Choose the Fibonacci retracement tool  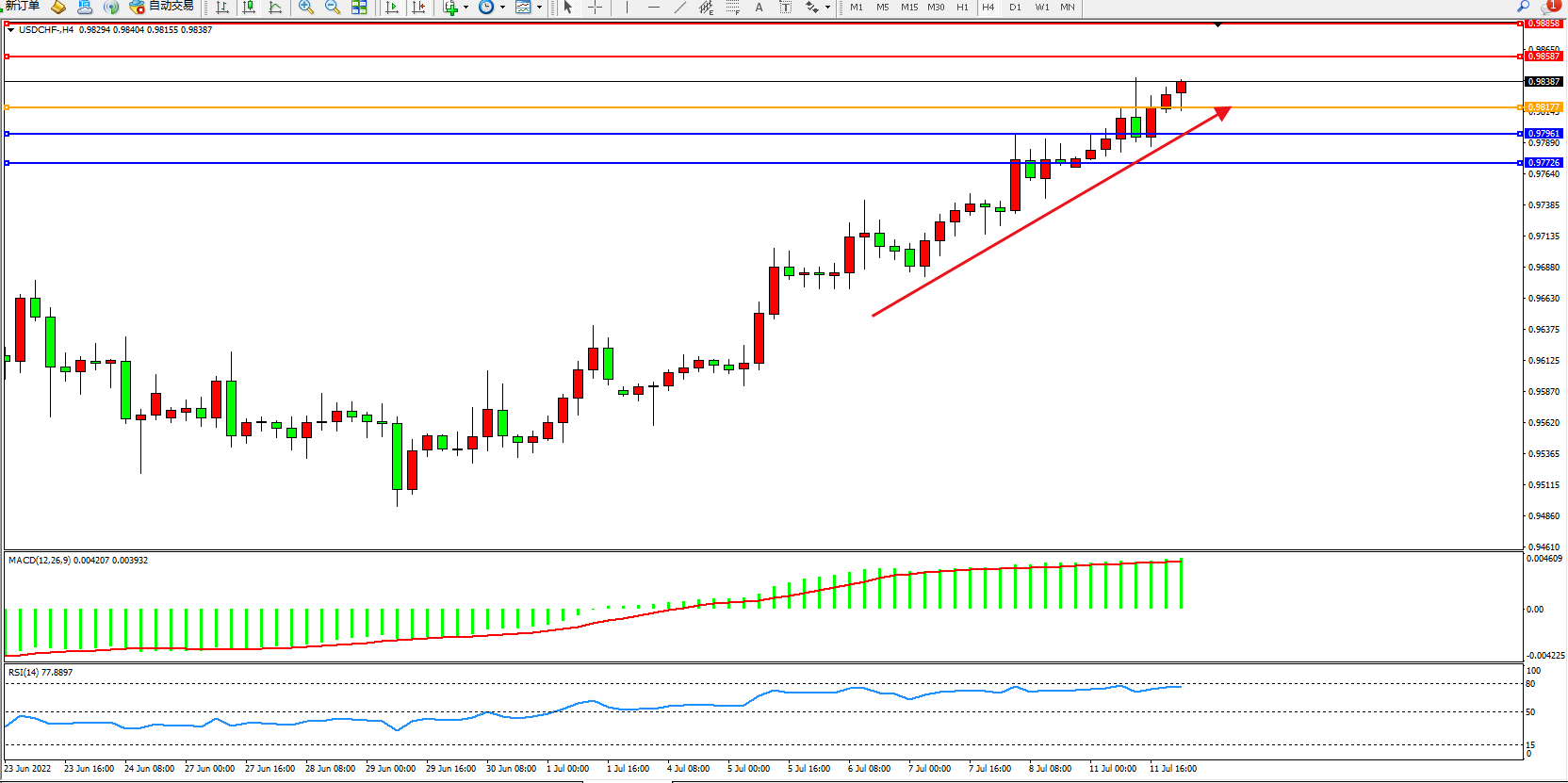(732, 8)
